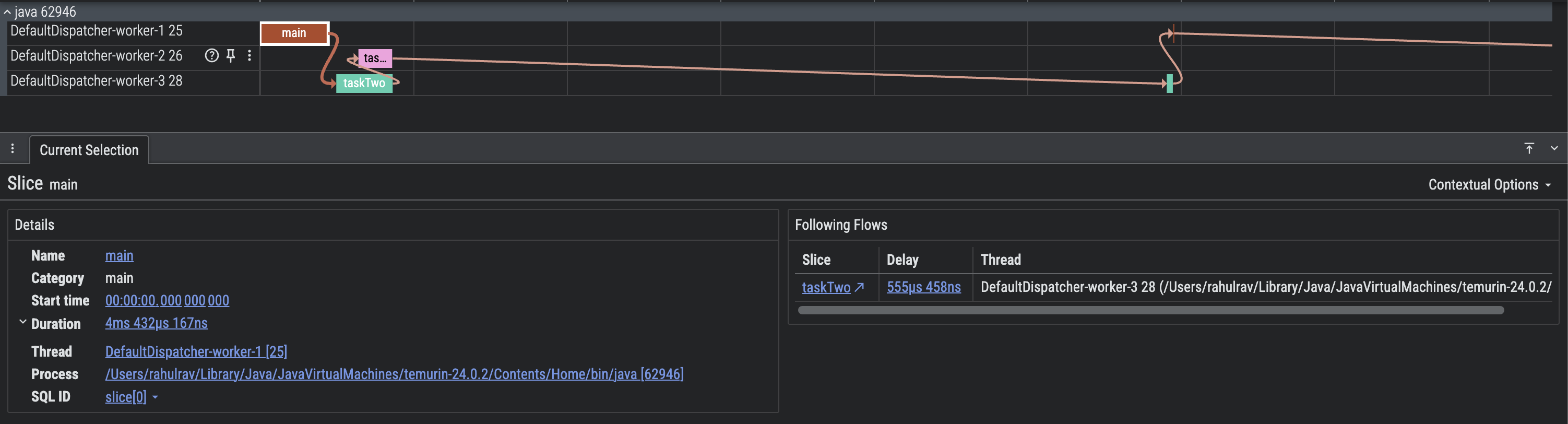Screen dimensions: 1568x424
Task: Open the details panel three-dot menu
Action: coord(12,149)
